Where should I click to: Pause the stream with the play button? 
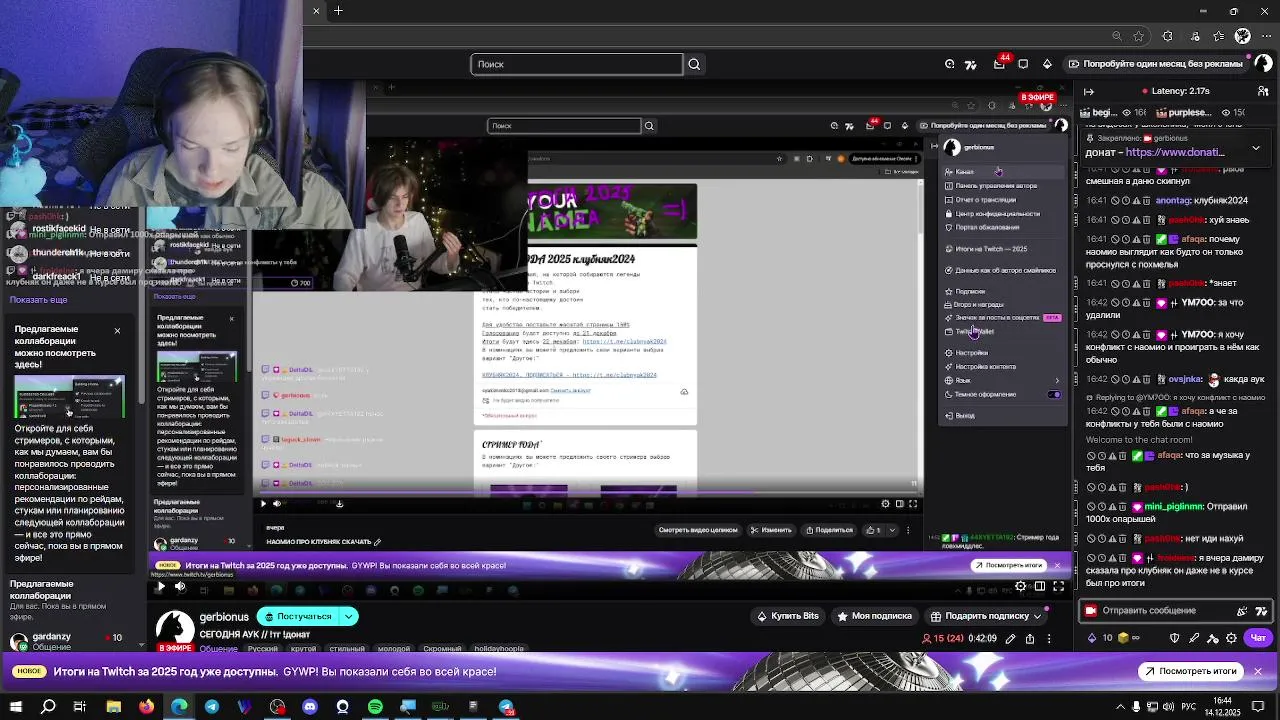(x=160, y=587)
